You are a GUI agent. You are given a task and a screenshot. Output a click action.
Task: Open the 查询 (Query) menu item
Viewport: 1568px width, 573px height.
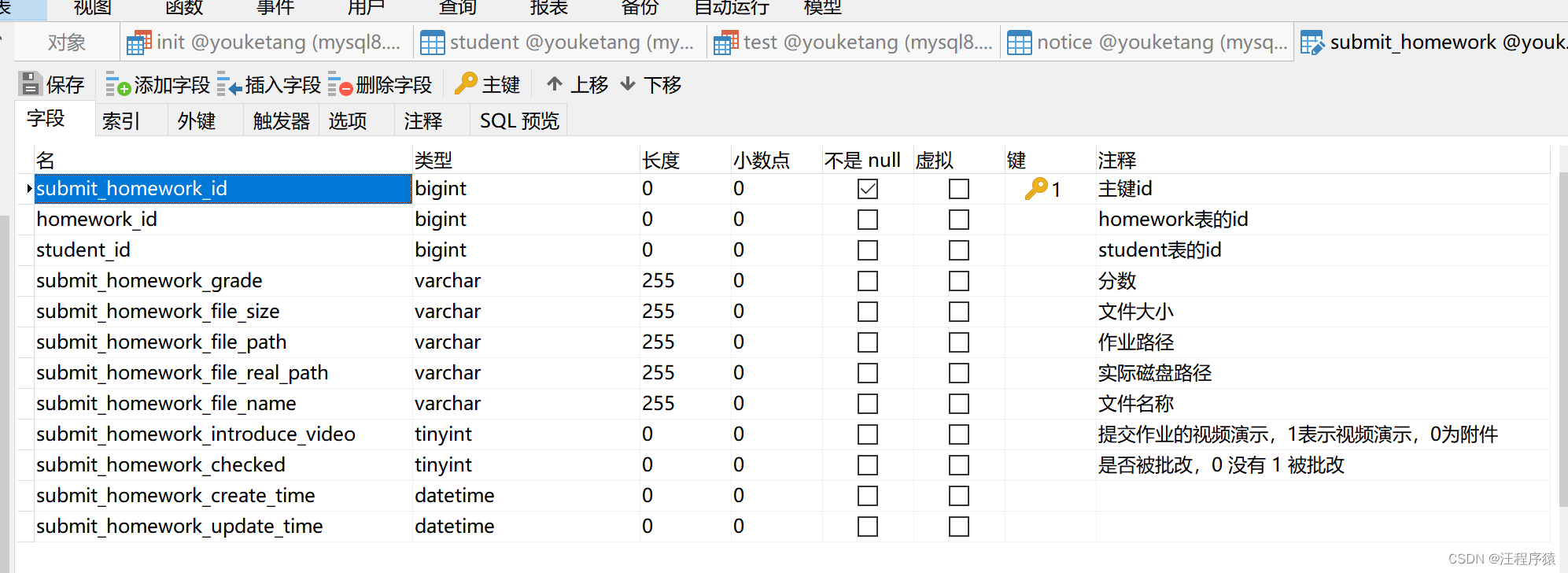(x=458, y=8)
